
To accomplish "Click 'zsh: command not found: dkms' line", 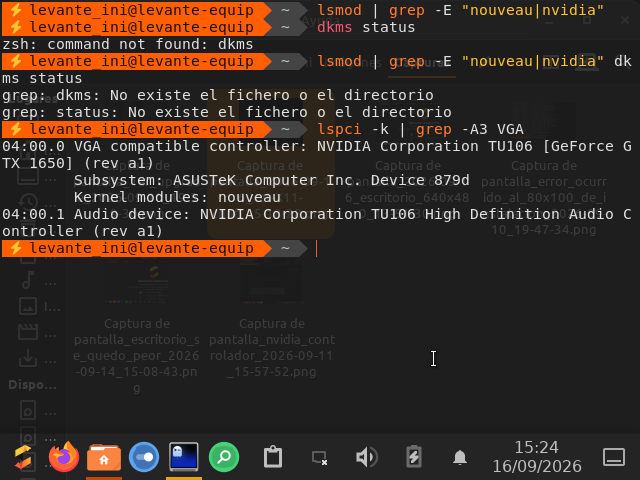I will click(x=128, y=44).
